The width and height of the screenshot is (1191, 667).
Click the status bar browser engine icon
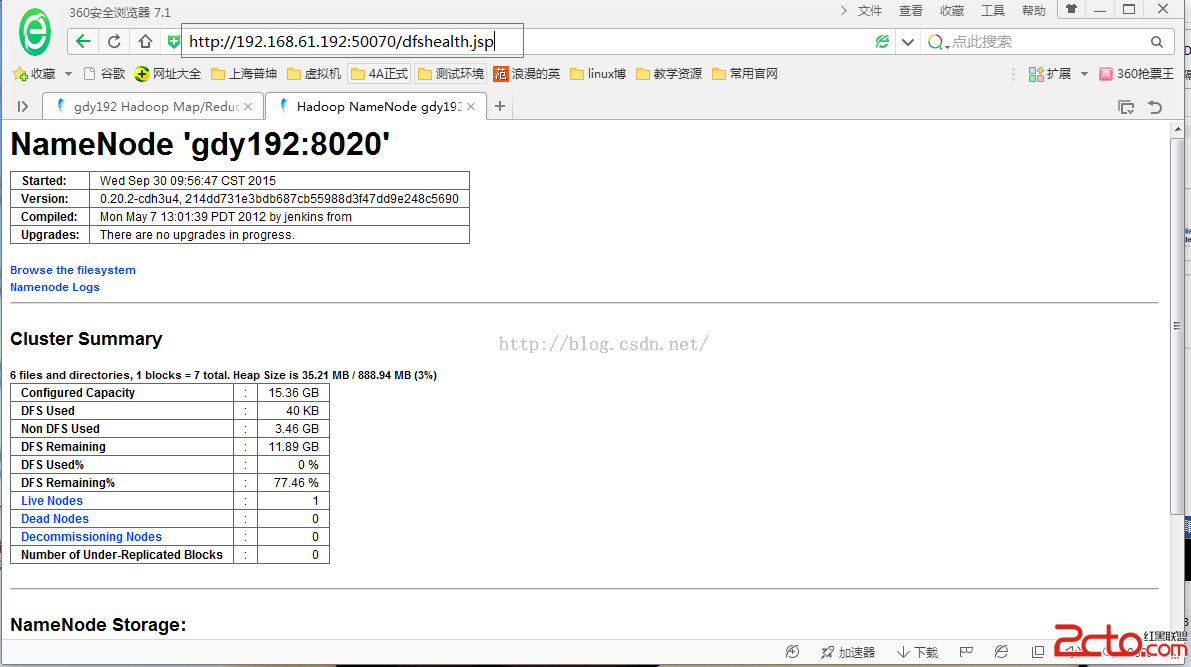tap(1001, 652)
